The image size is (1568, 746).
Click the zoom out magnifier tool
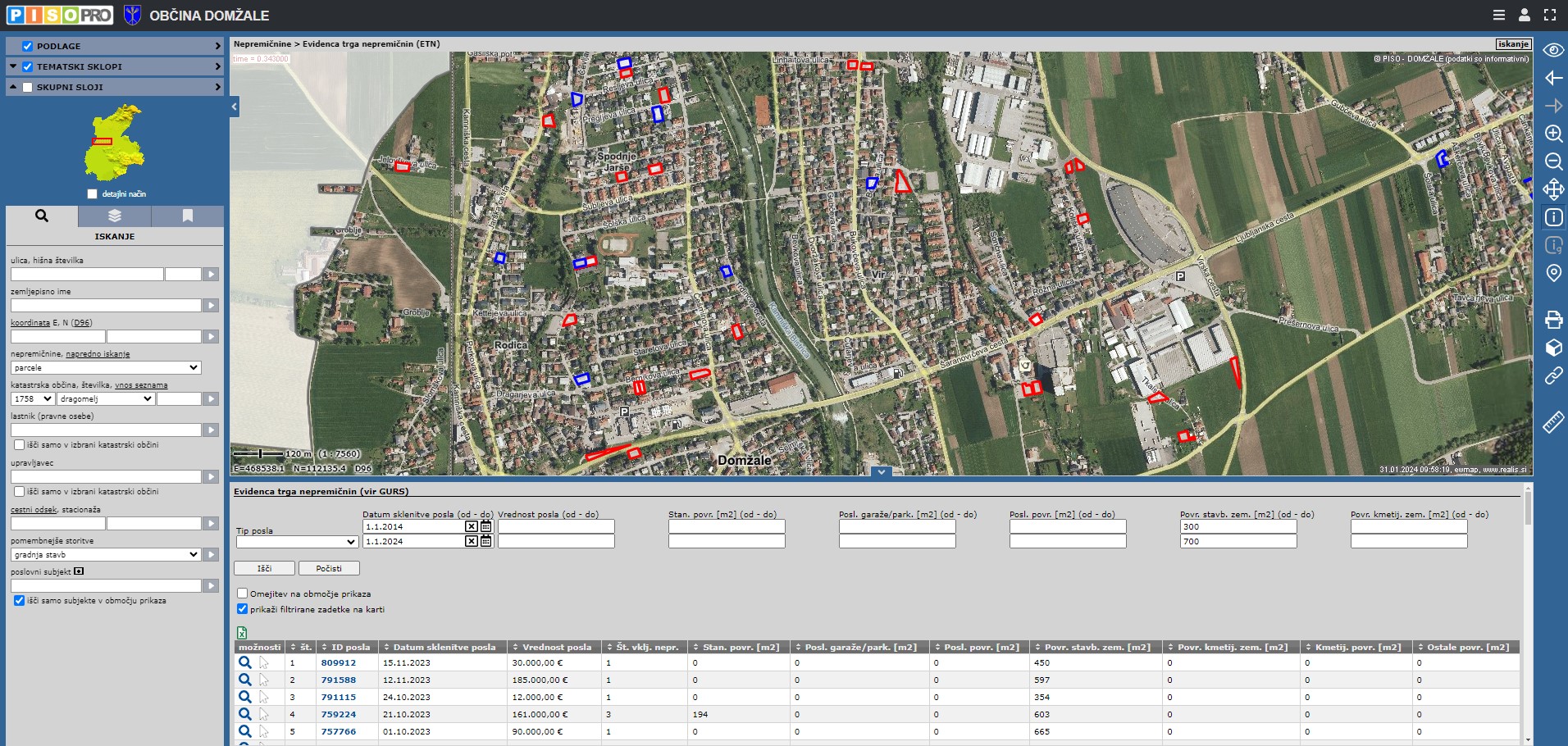1553,161
